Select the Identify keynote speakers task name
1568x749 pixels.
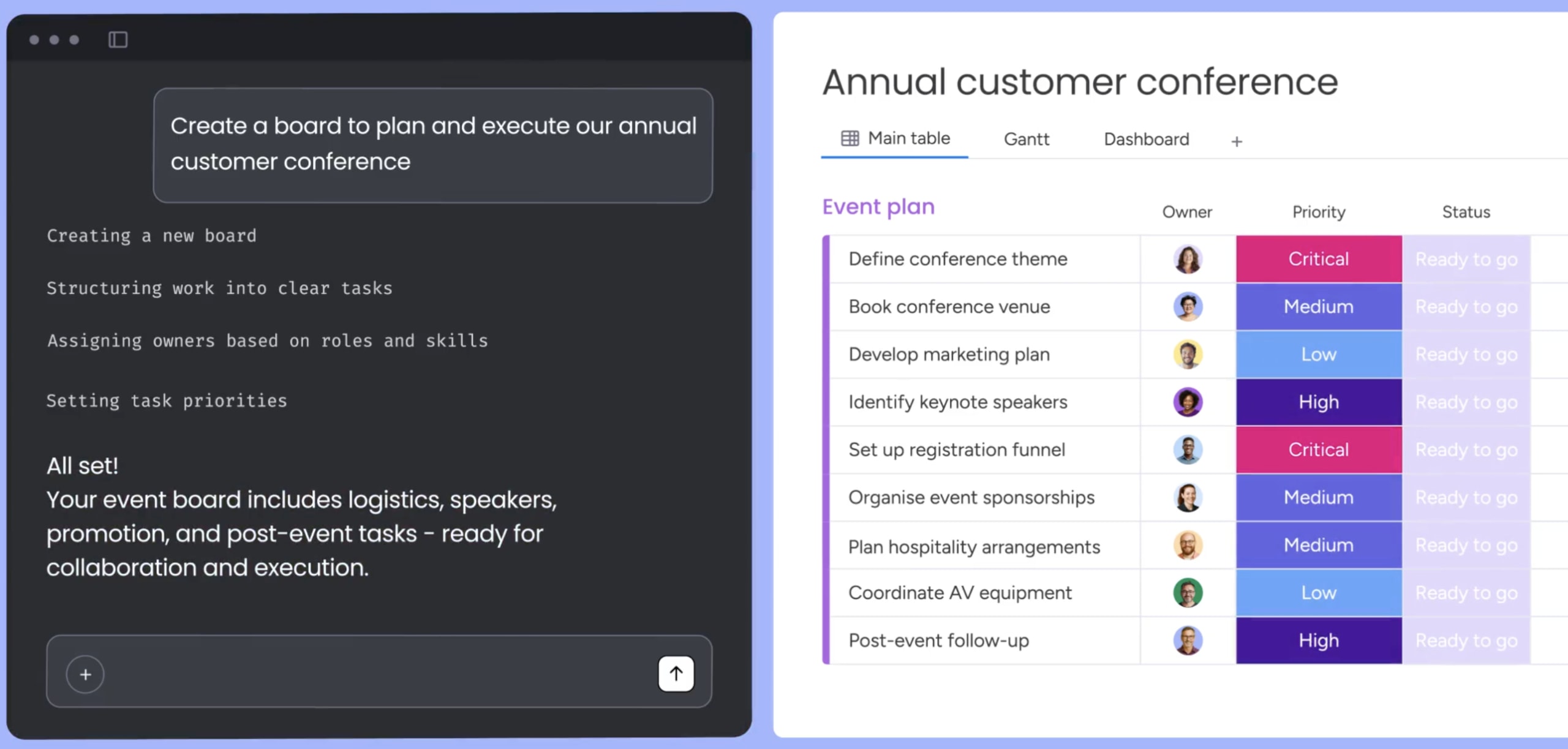958,402
